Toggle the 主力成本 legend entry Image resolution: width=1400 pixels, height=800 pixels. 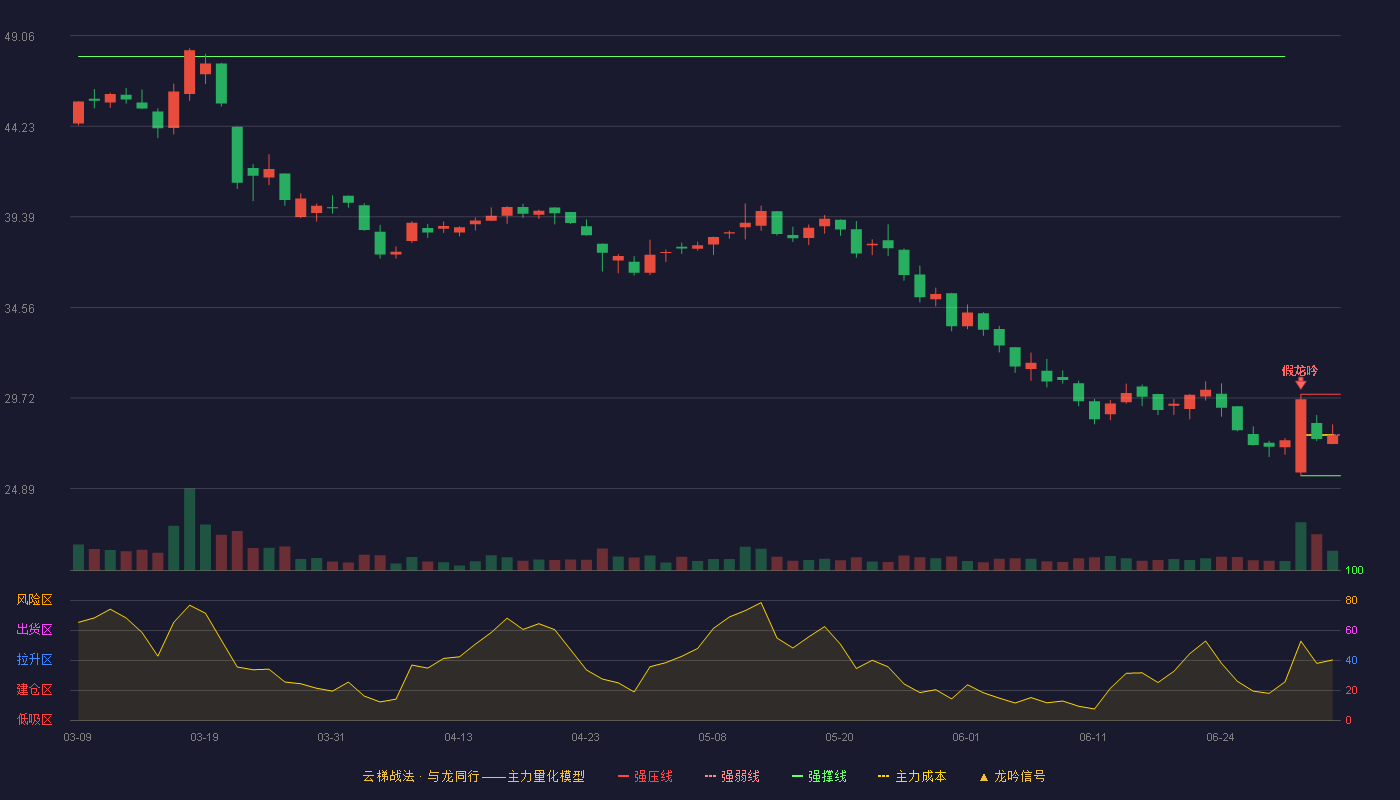[x=912, y=776]
